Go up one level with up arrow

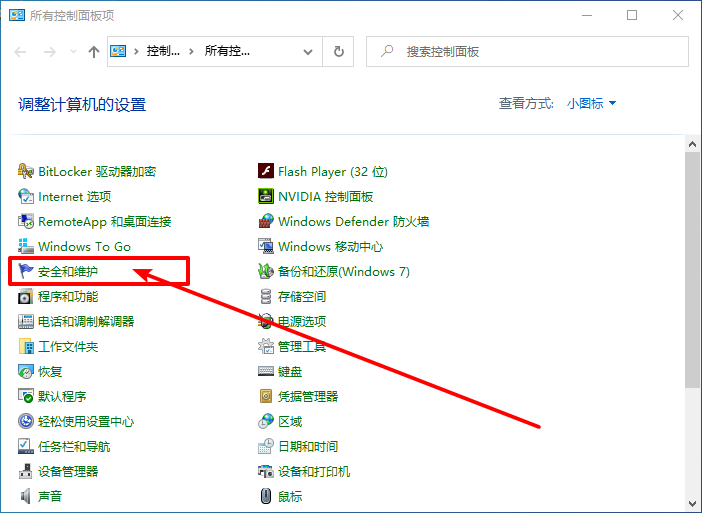(x=94, y=52)
